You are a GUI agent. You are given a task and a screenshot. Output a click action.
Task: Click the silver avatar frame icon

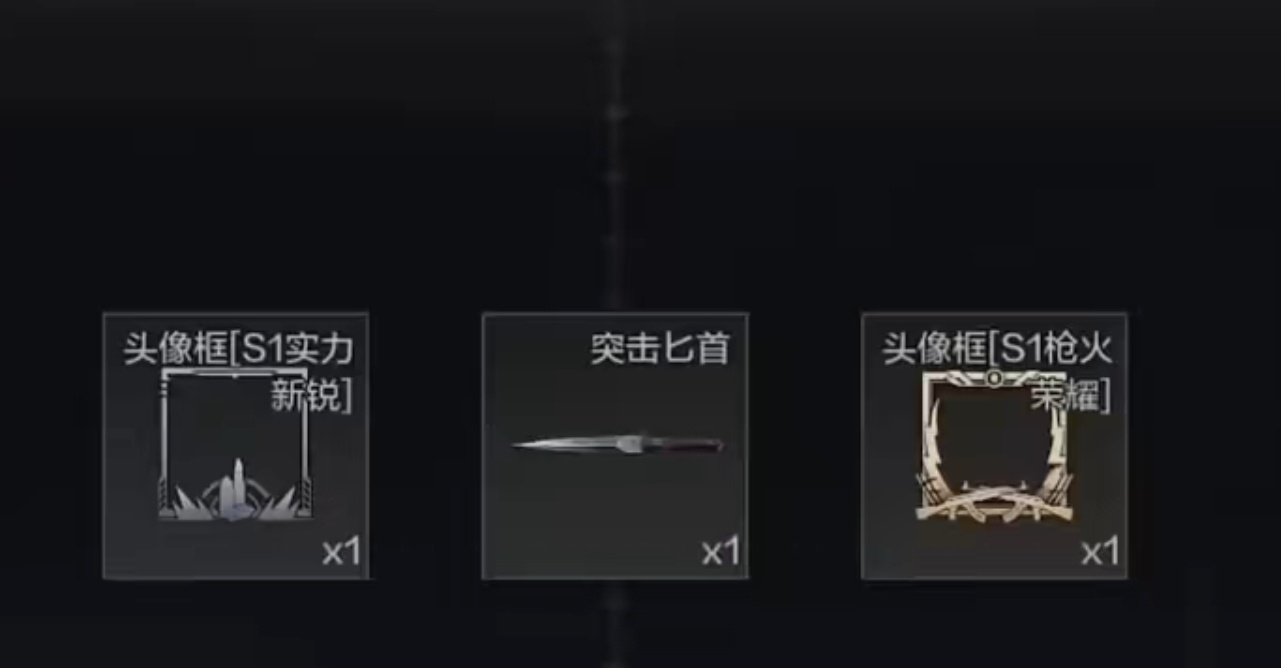(235, 444)
